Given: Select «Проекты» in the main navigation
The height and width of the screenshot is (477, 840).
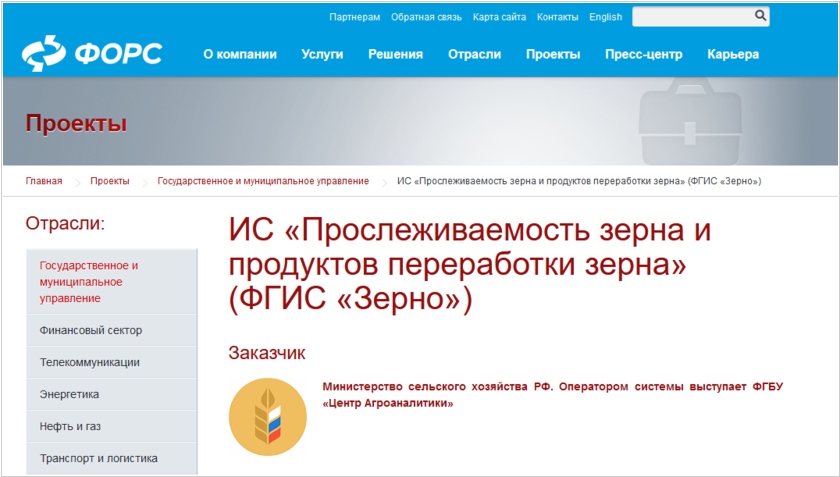Looking at the screenshot, I should (553, 55).
